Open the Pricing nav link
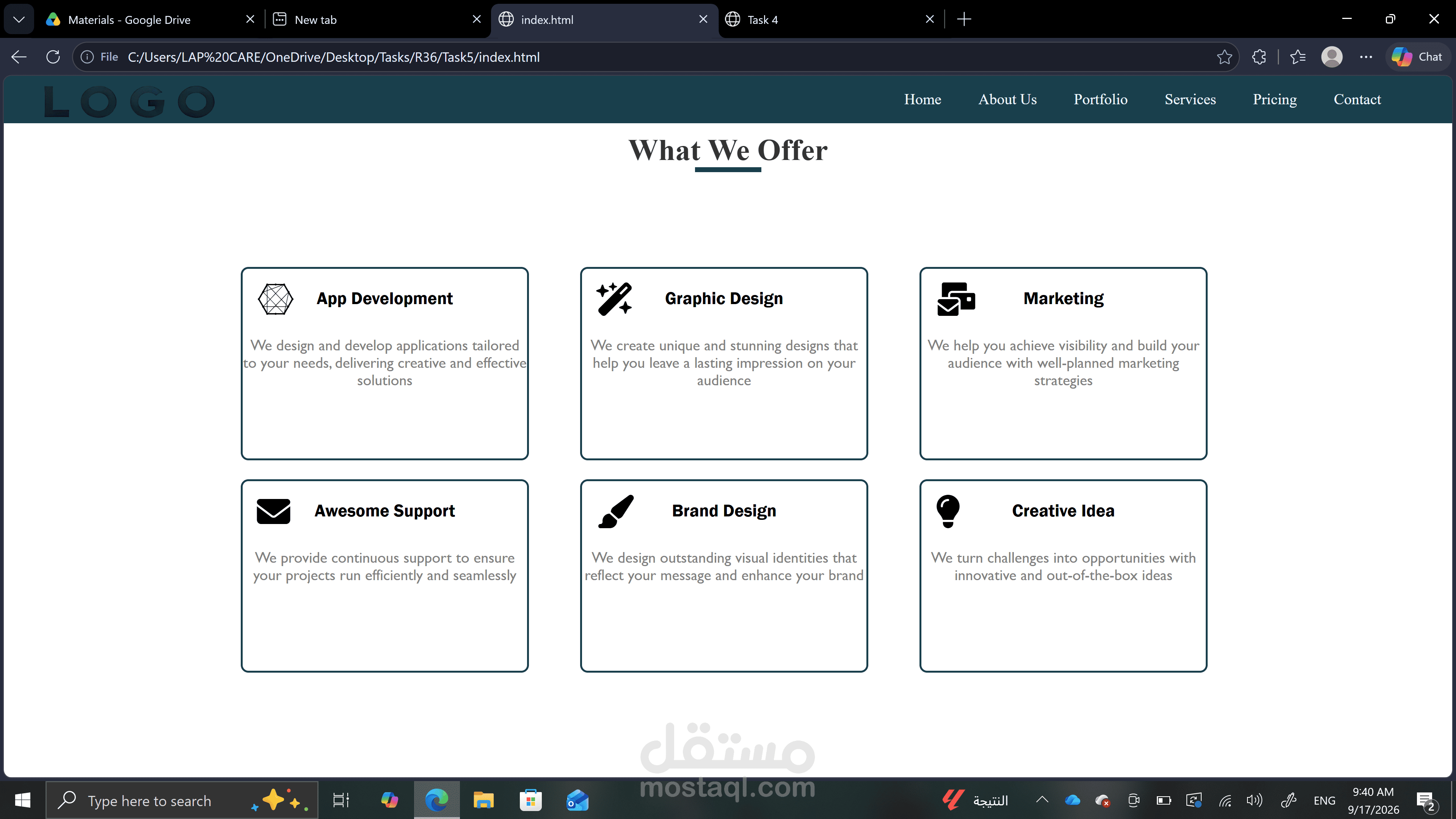Screen dimensions: 1456x819 1274,99
